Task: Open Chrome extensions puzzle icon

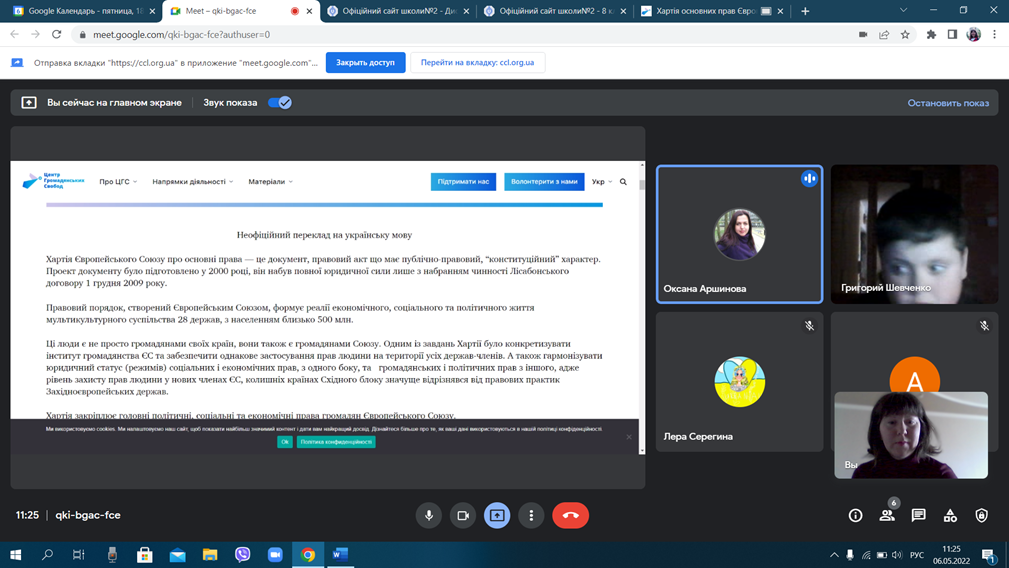Action: pos(931,35)
